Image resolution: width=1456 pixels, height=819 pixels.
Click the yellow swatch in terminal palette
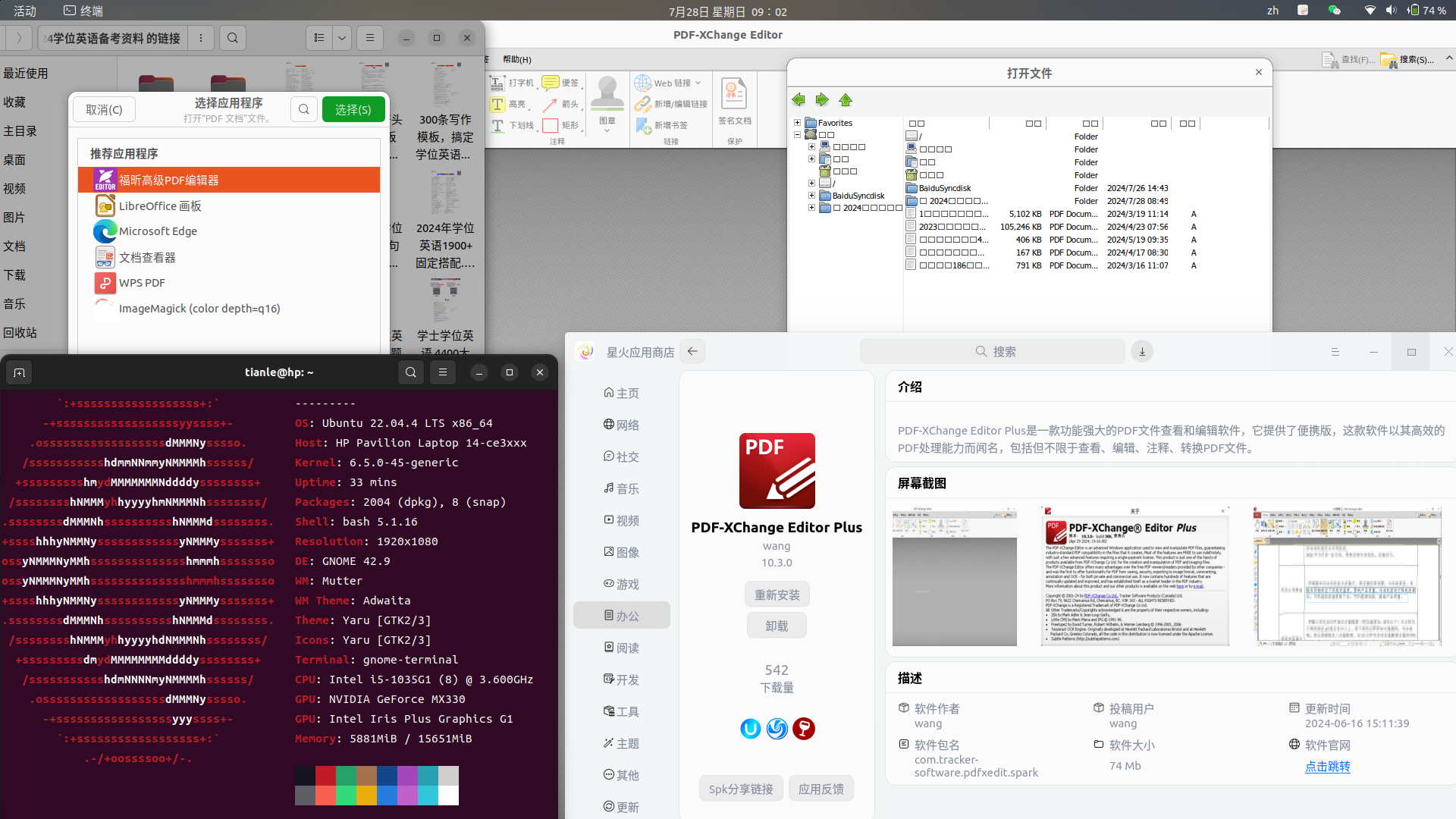pyautogui.click(x=366, y=795)
